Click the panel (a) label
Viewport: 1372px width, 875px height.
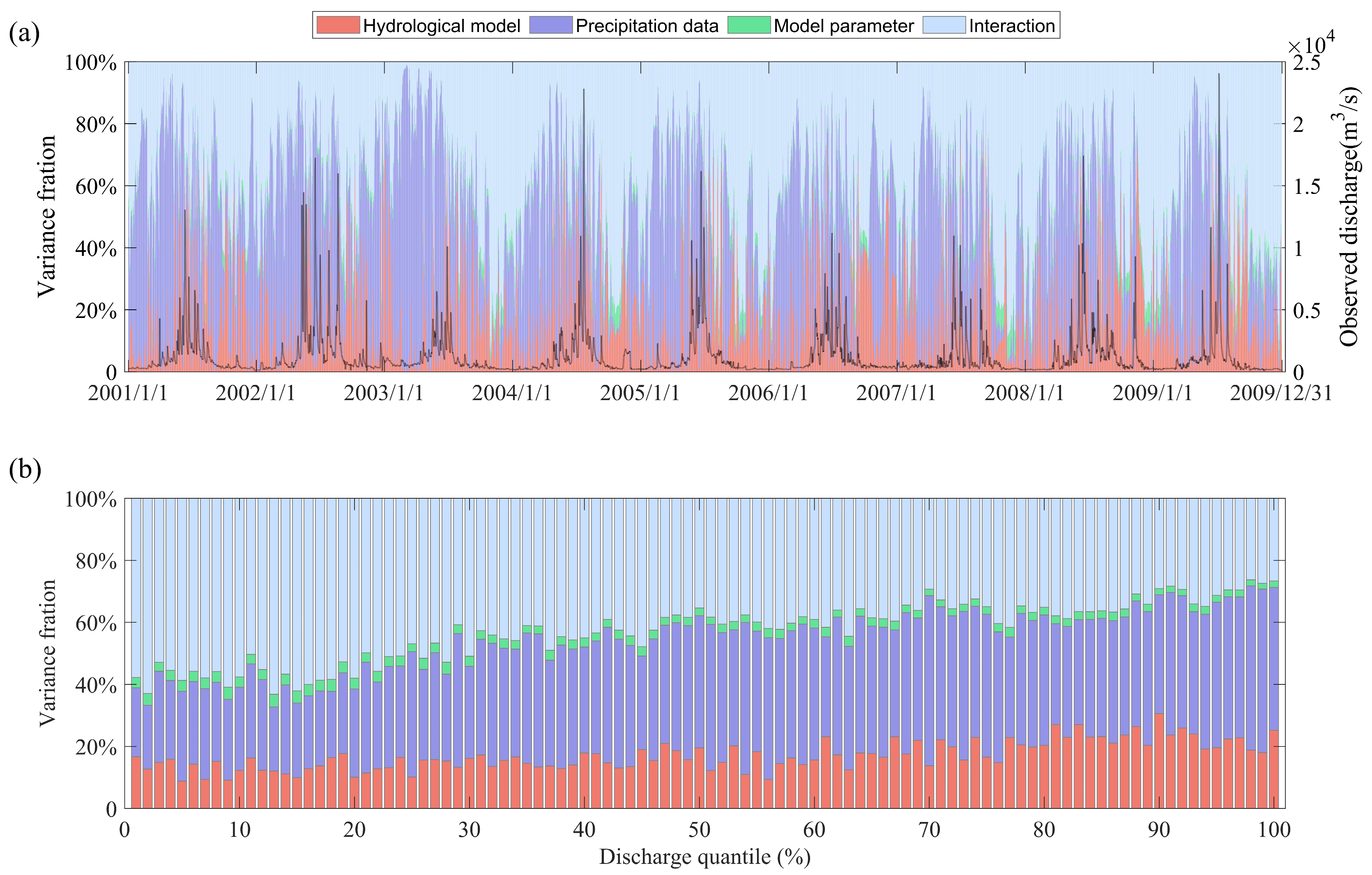[25, 34]
